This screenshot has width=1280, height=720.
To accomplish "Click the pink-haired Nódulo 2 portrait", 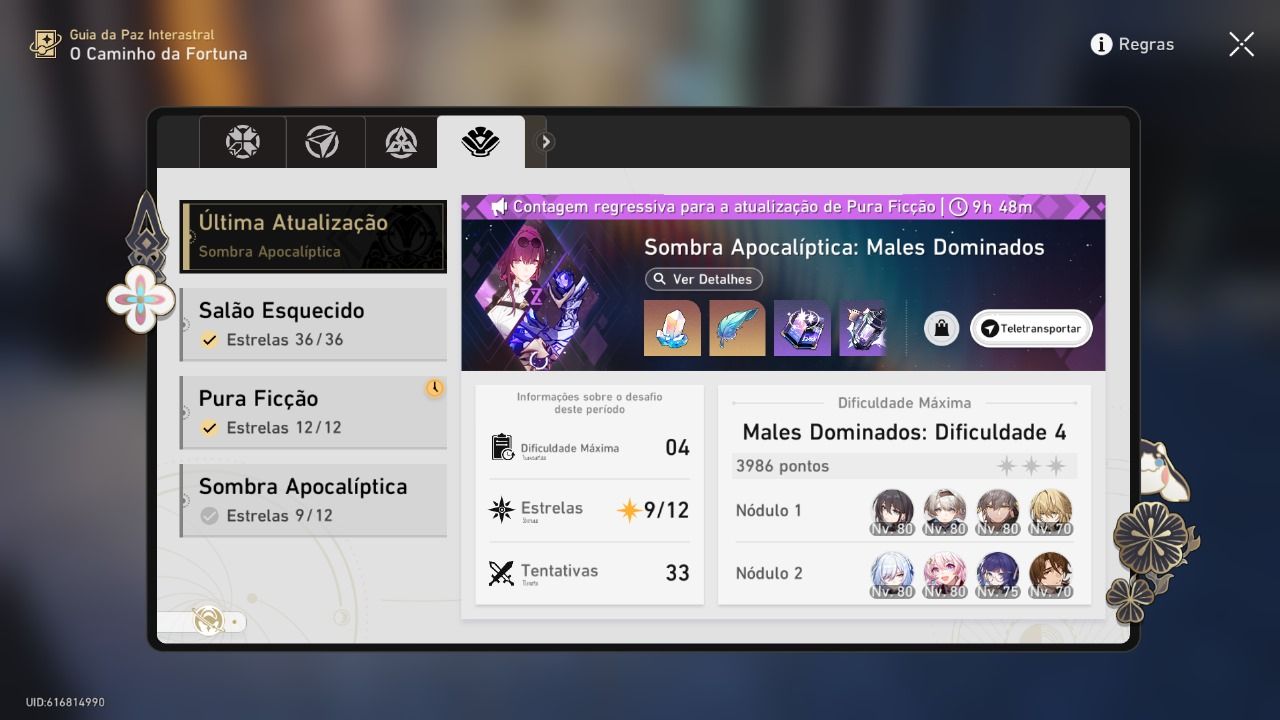I will coord(944,575).
